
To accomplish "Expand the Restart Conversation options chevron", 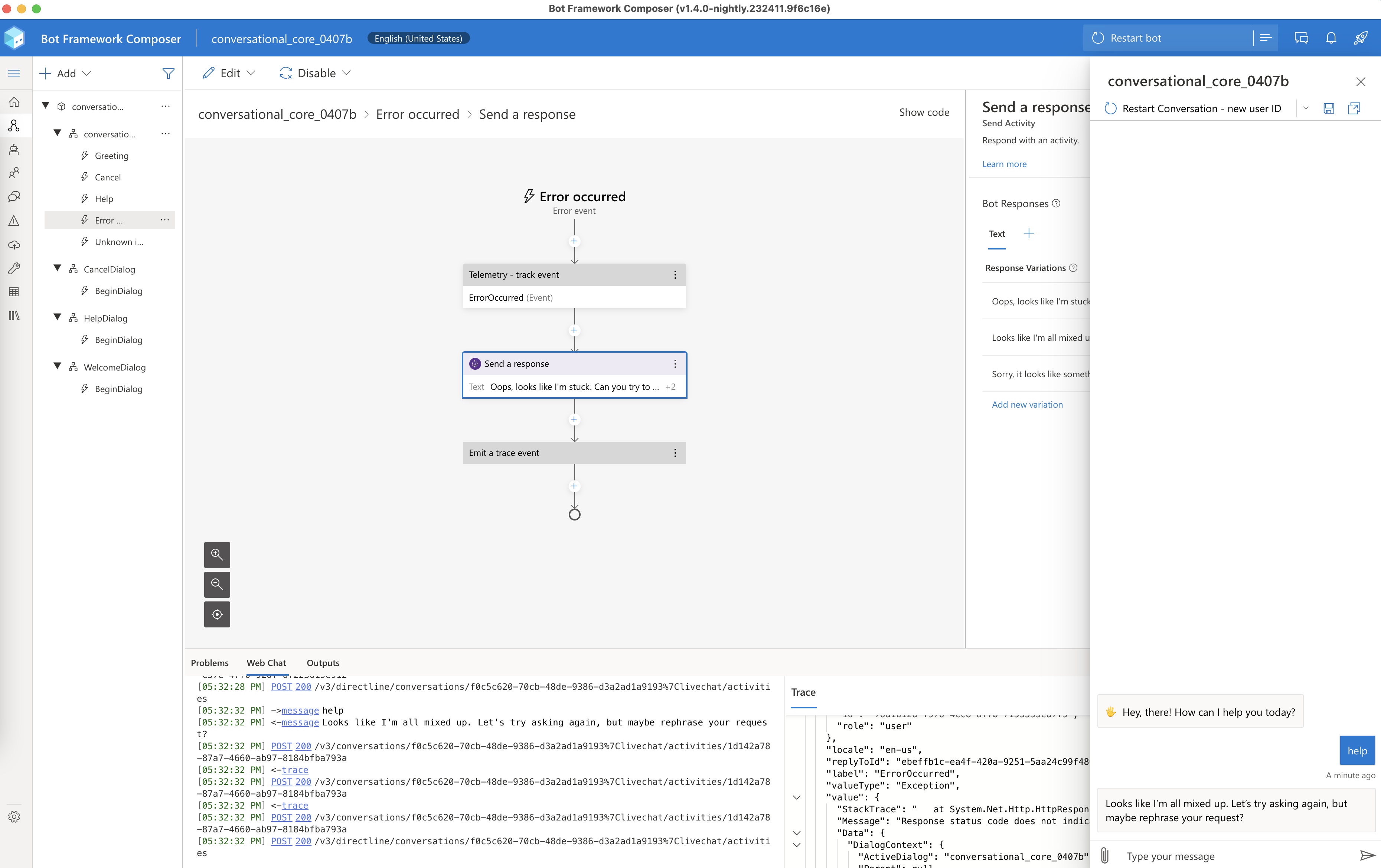I will [1306, 108].
